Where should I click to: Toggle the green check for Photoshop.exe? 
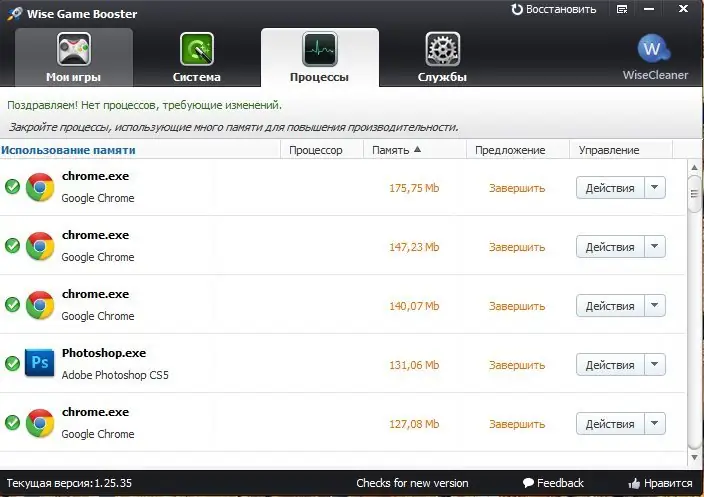[12, 364]
